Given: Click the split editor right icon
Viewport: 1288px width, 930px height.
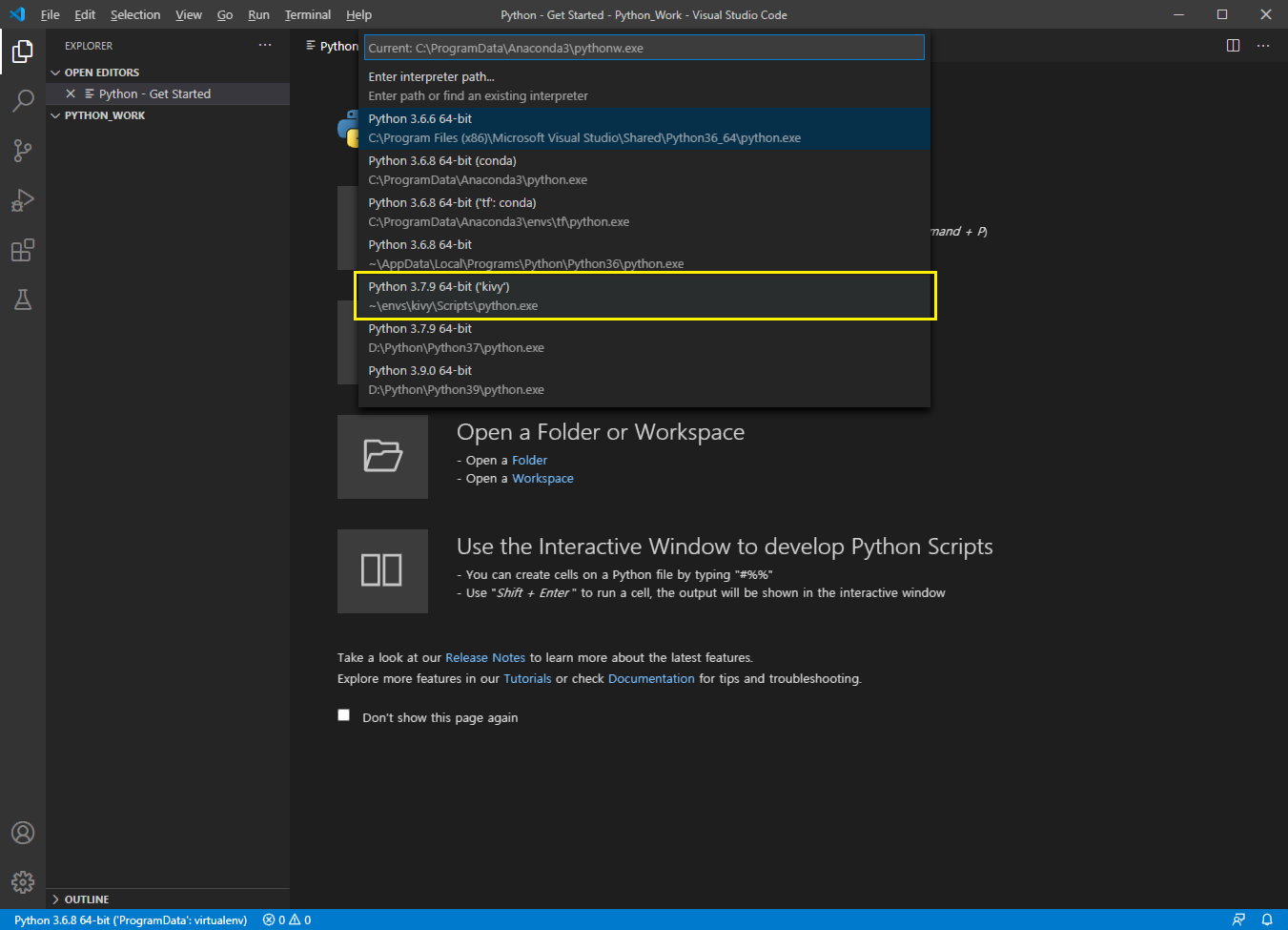Looking at the screenshot, I should click(1233, 45).
